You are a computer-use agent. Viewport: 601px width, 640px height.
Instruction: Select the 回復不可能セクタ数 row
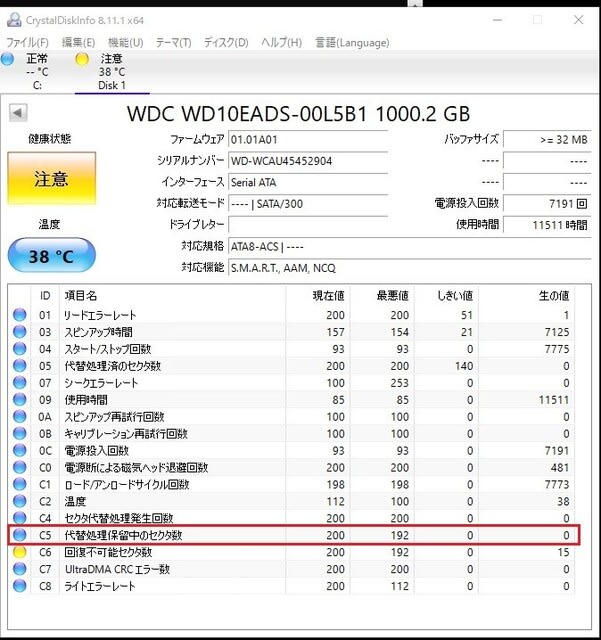pyautogui.click(x=292, y=552)
